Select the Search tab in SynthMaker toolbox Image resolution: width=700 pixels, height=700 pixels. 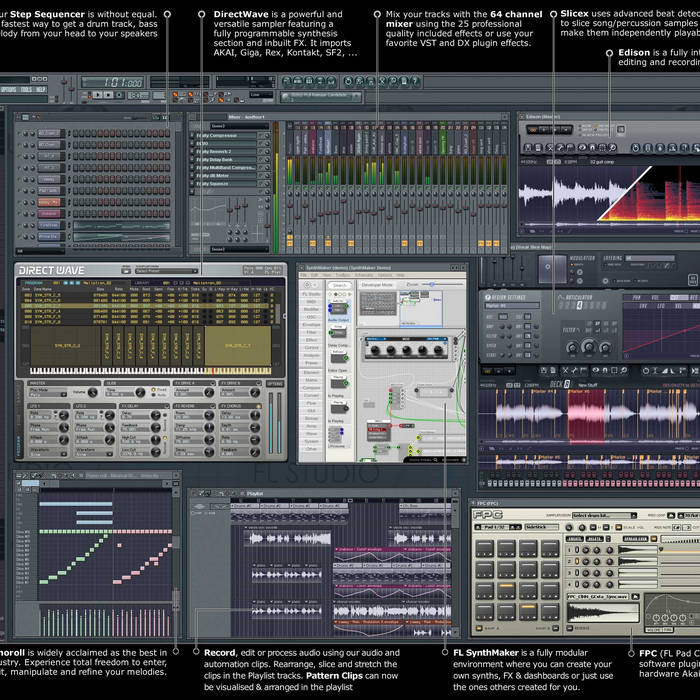(x=341, y=285)
